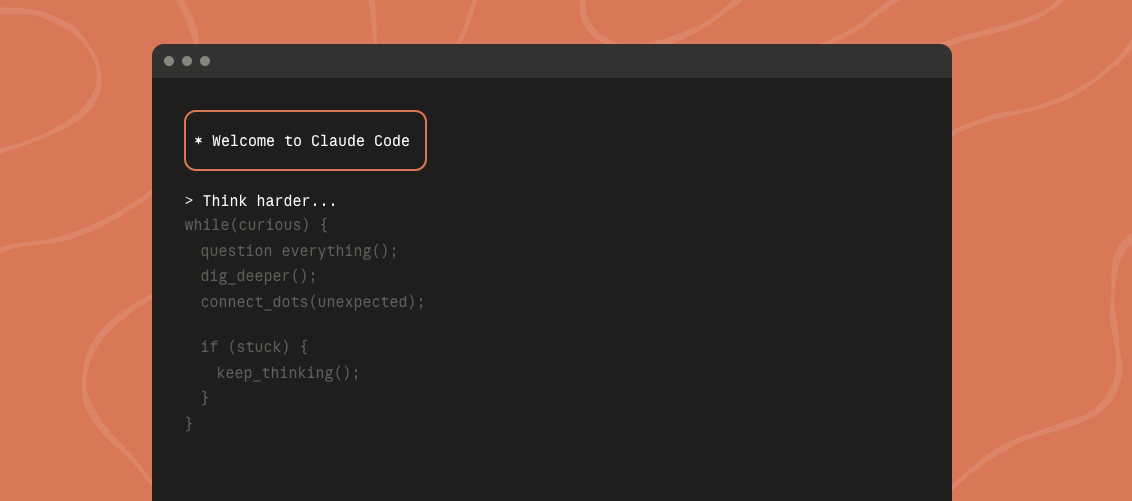Click the Think harder... prompt text

269,201
